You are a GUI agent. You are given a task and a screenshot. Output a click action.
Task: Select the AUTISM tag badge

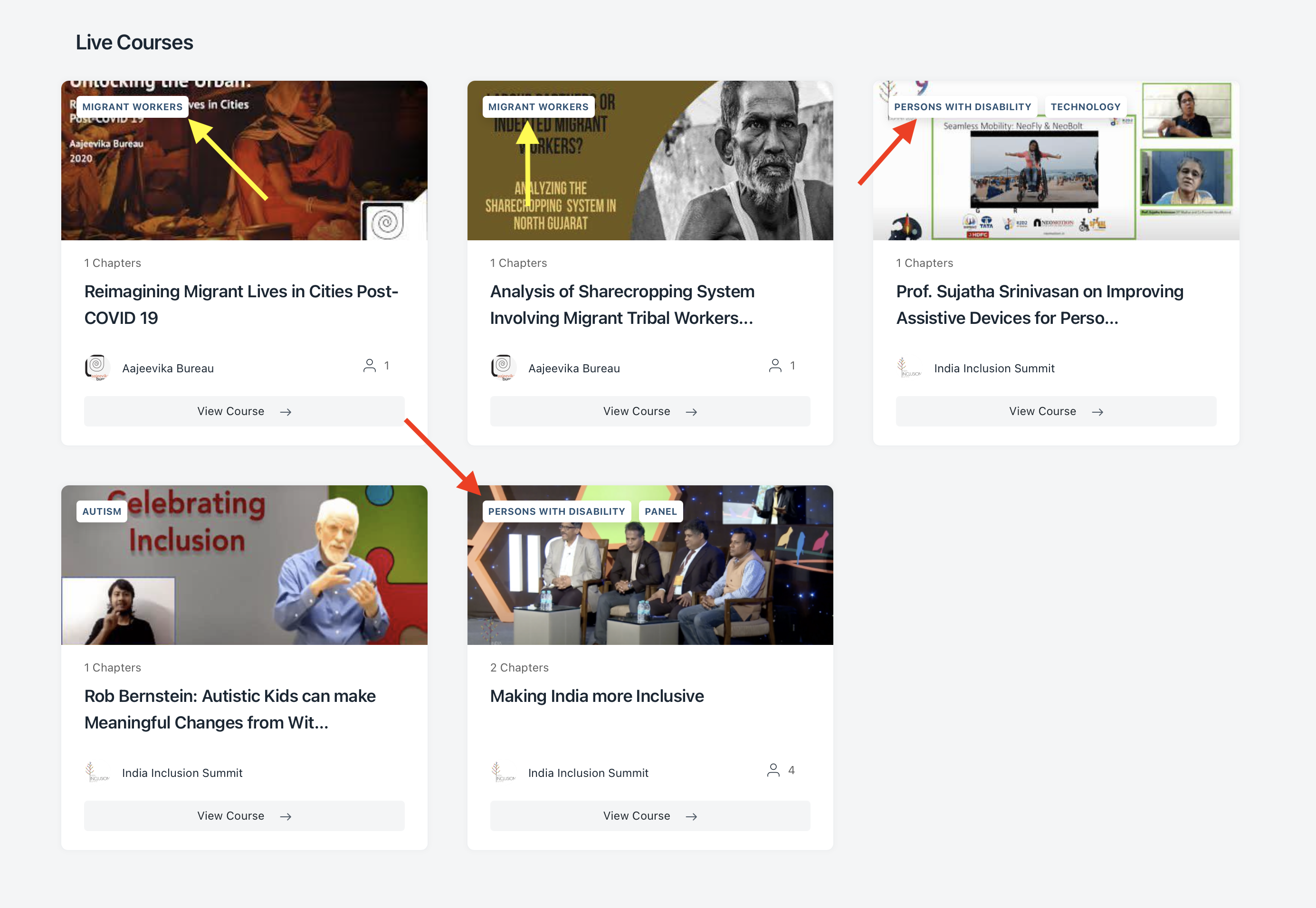[x=102, y=511]
